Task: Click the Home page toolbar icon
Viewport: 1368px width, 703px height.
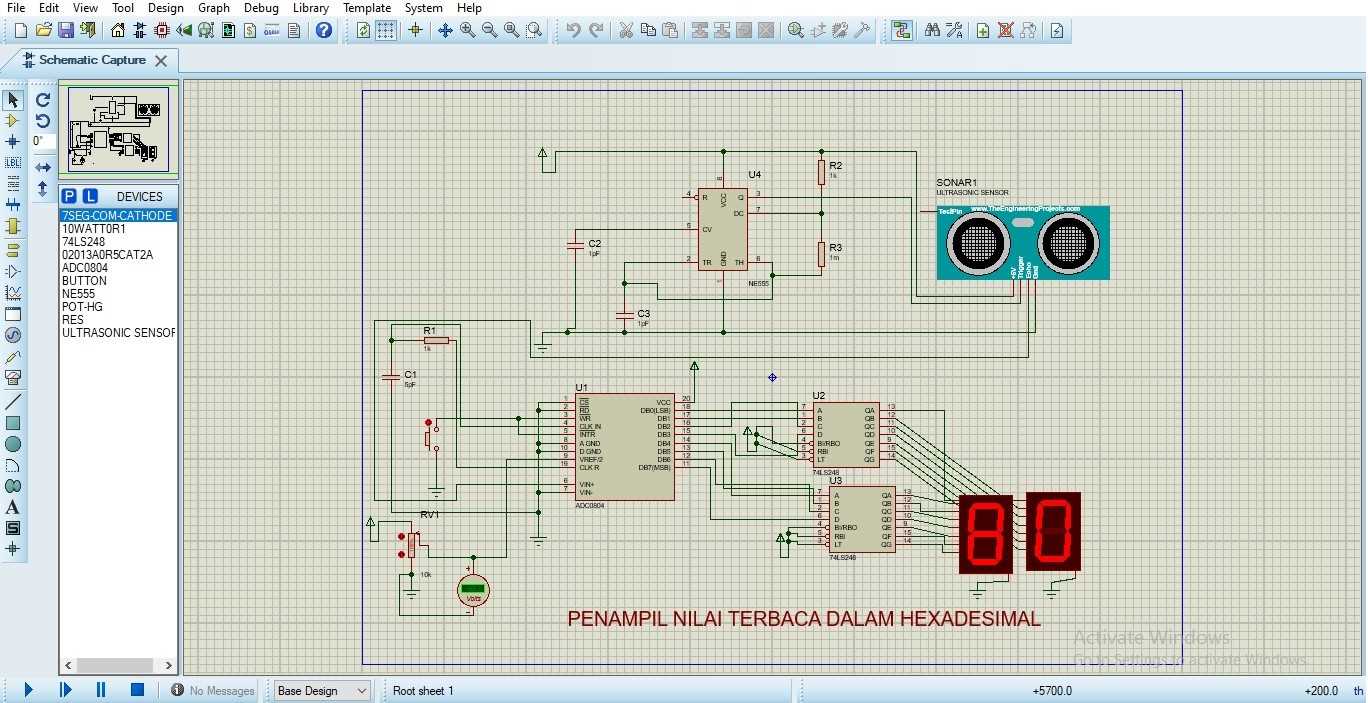Action: click(118, 30)
